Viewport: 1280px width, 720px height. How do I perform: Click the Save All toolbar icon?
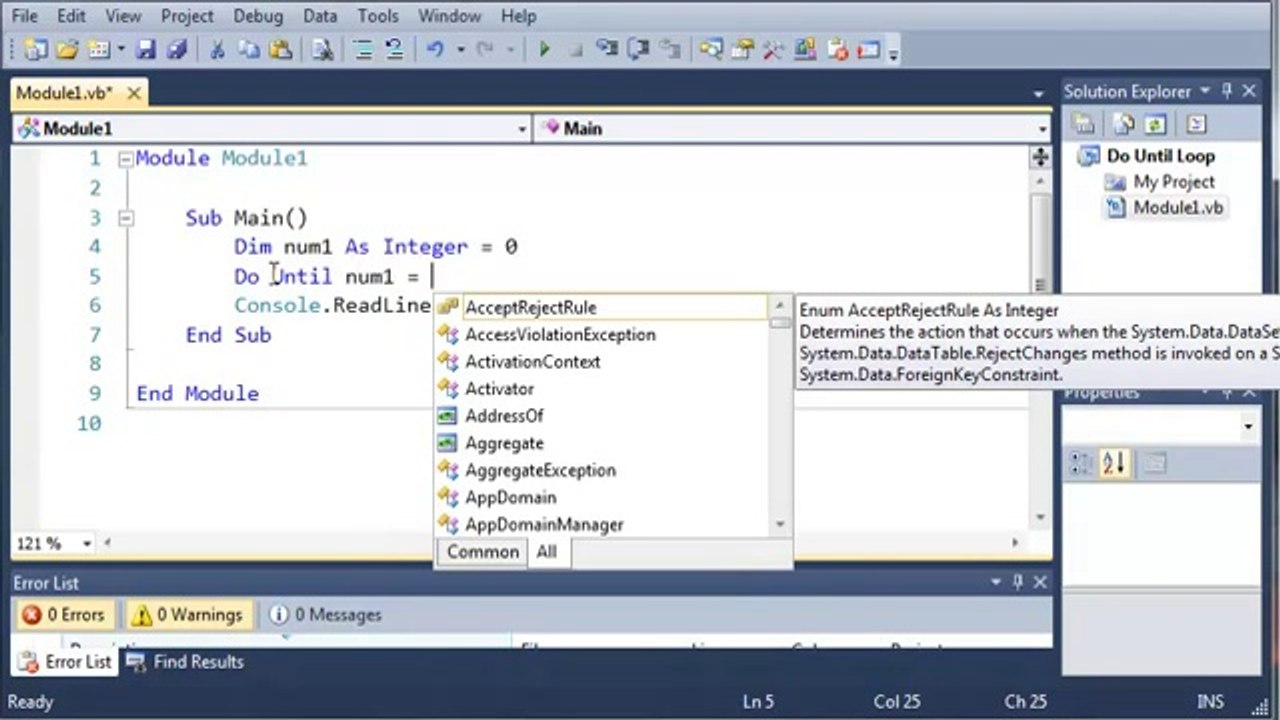pyautogui.click(x=177, y=49)
